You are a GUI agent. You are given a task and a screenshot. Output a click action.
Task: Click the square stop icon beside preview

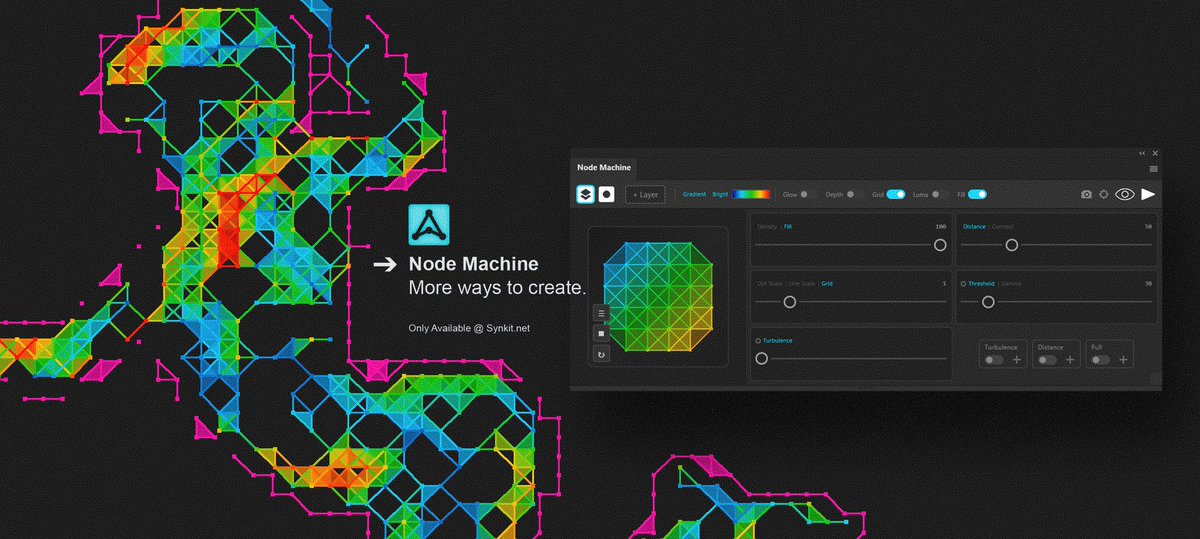[601, 333]
